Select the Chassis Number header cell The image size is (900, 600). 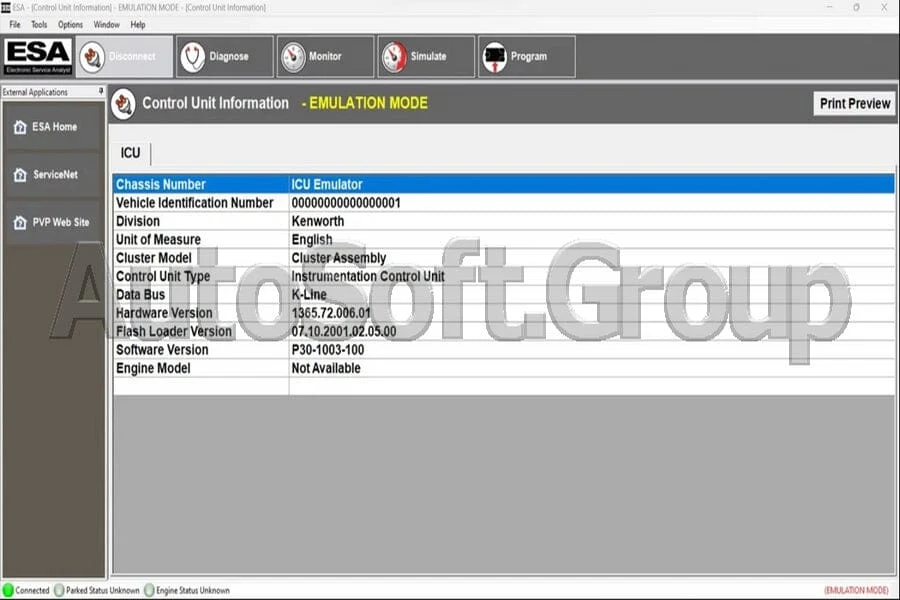[x=201, y=184]
